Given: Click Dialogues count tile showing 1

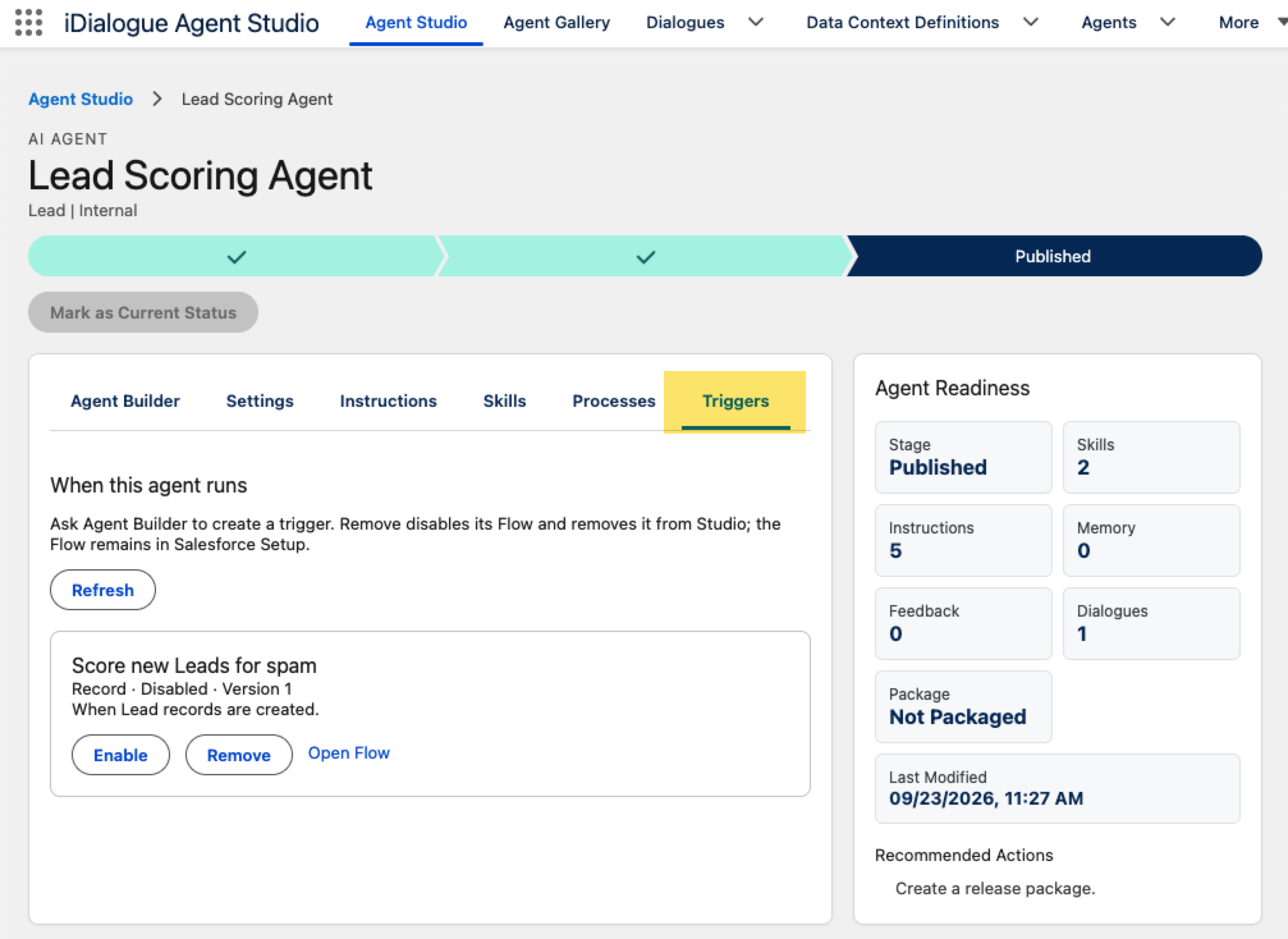Looking at the screenshot, I should tap(1152, 624).
